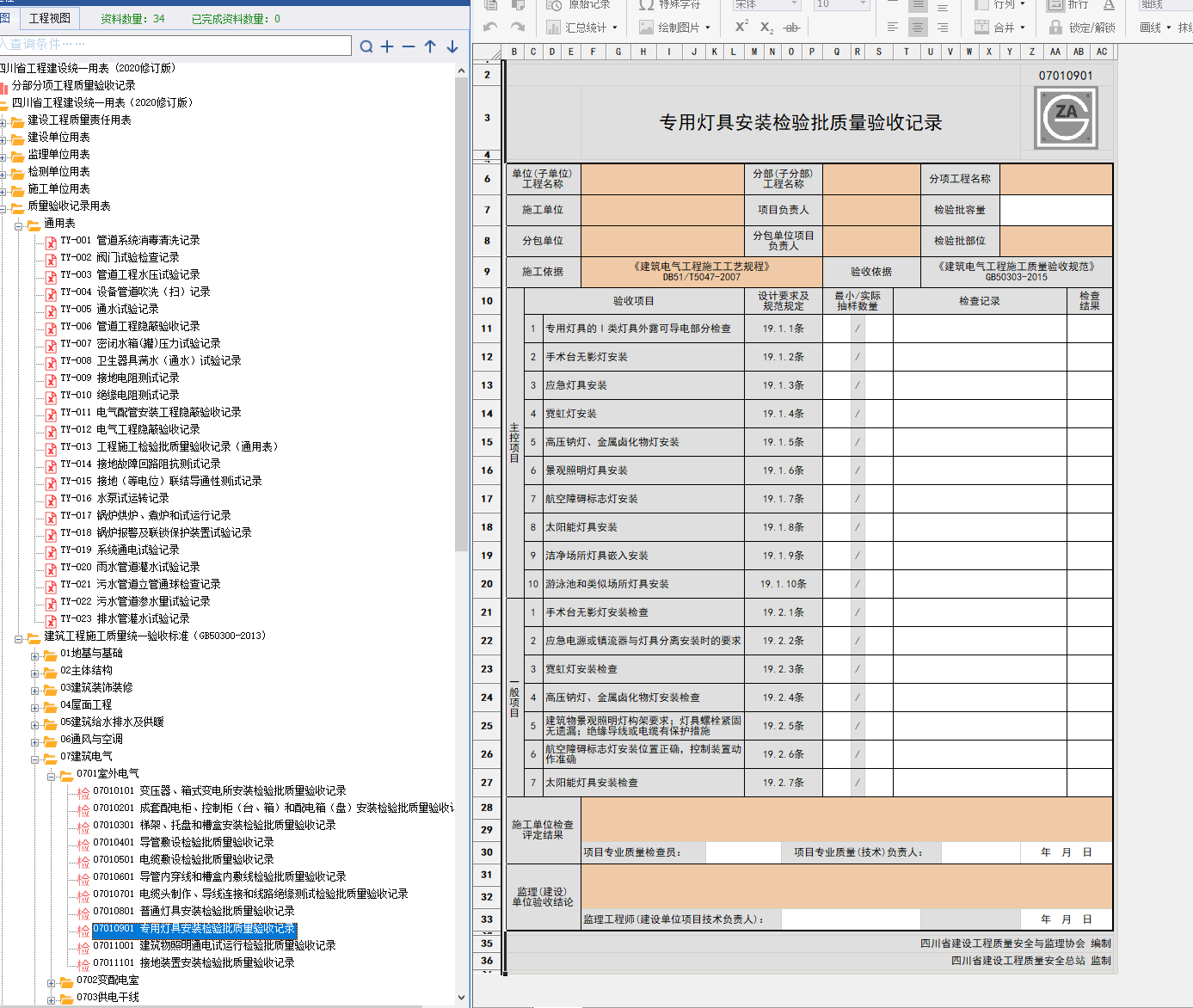This screenshot has width=1193, height=1008.
Task: Click the 锁定/解锁 lock icon
Action: [1056, 28]
